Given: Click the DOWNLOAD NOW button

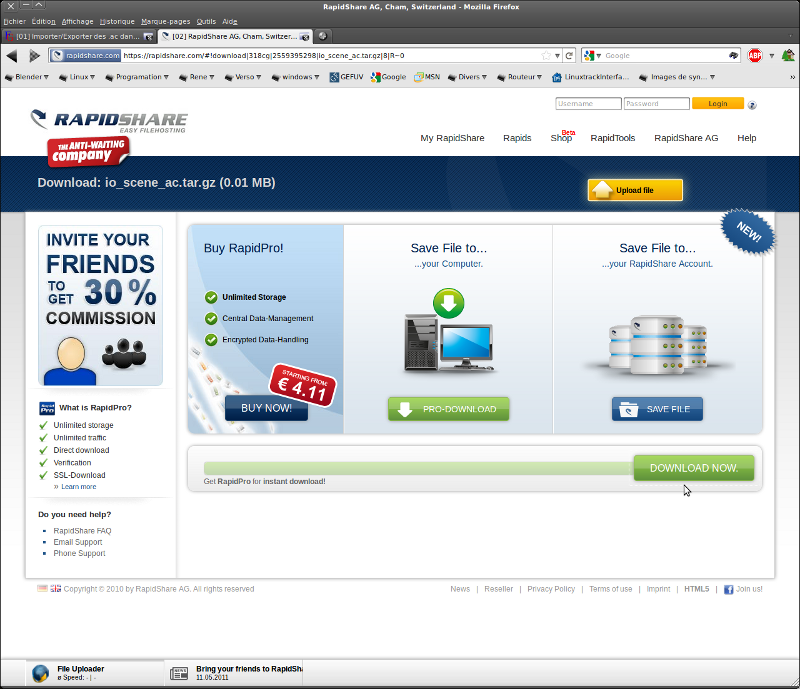Looking at the screenshot, I should [694, 468].
